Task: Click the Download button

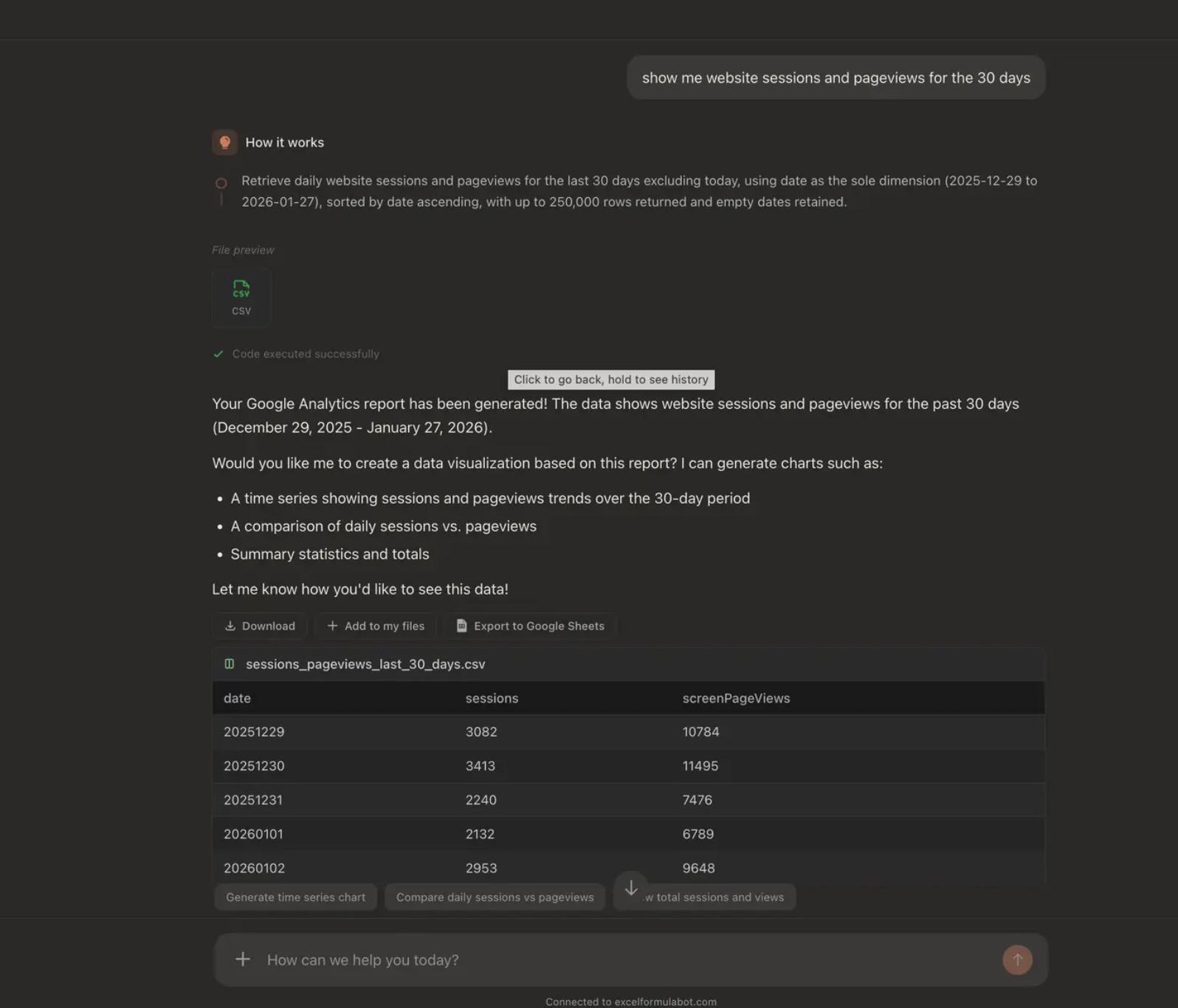Action: coord(260,626)
